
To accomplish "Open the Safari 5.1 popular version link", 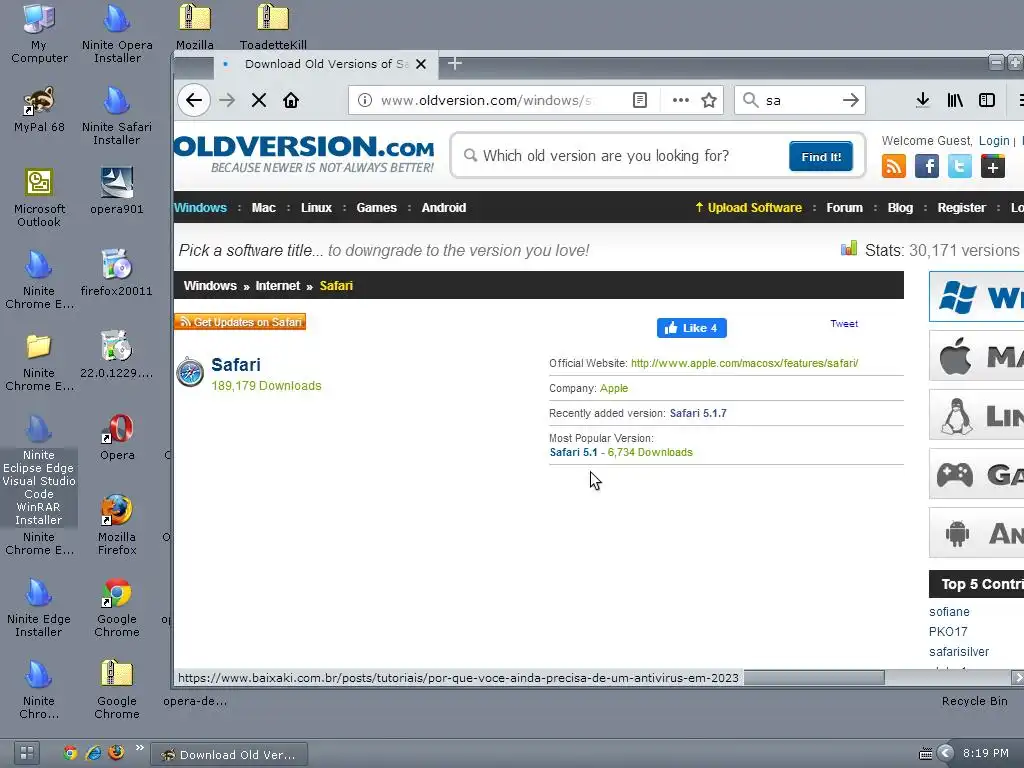I will (573, 453).
